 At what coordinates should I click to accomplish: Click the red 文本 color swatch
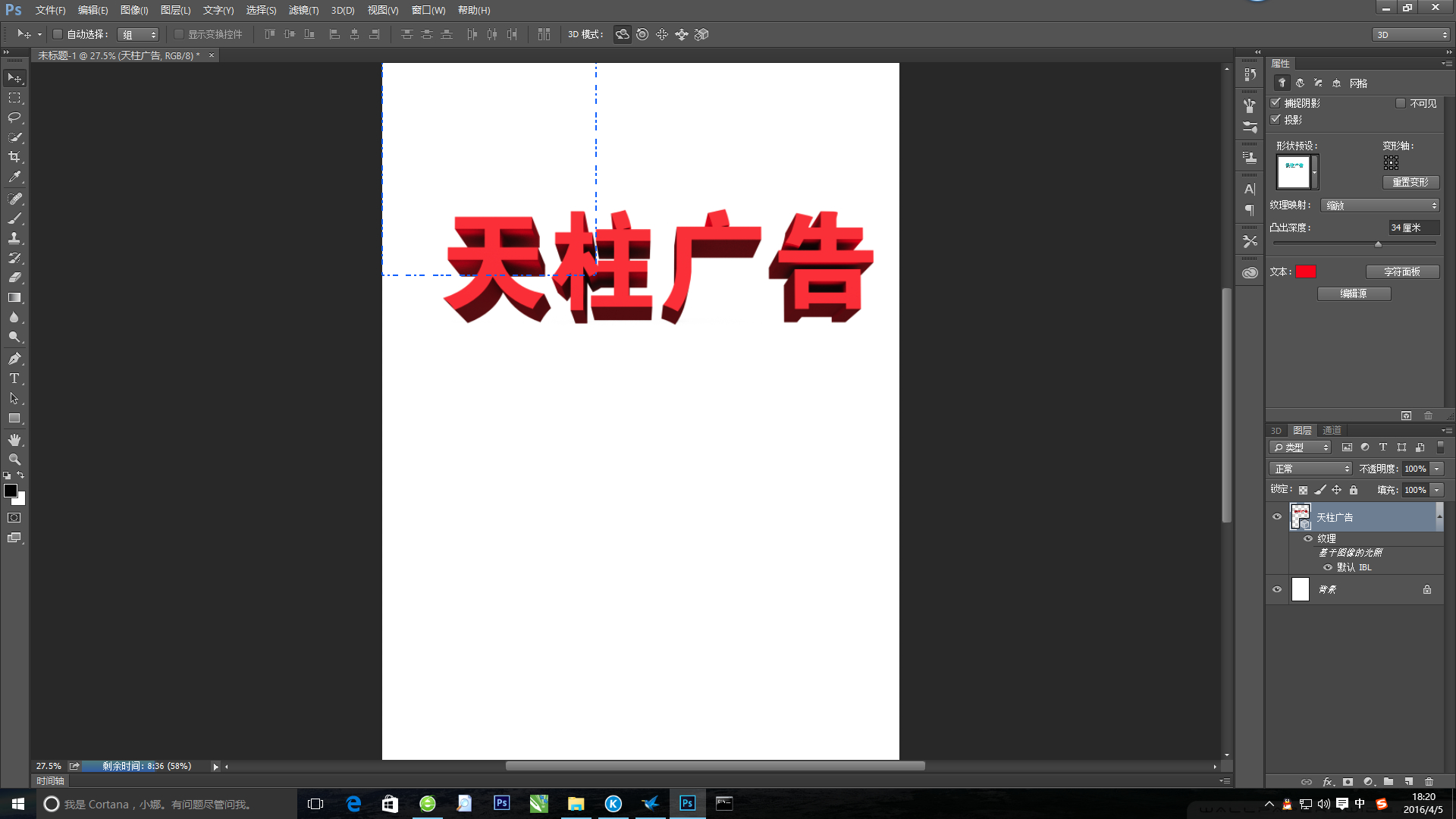coord(1306,271)
